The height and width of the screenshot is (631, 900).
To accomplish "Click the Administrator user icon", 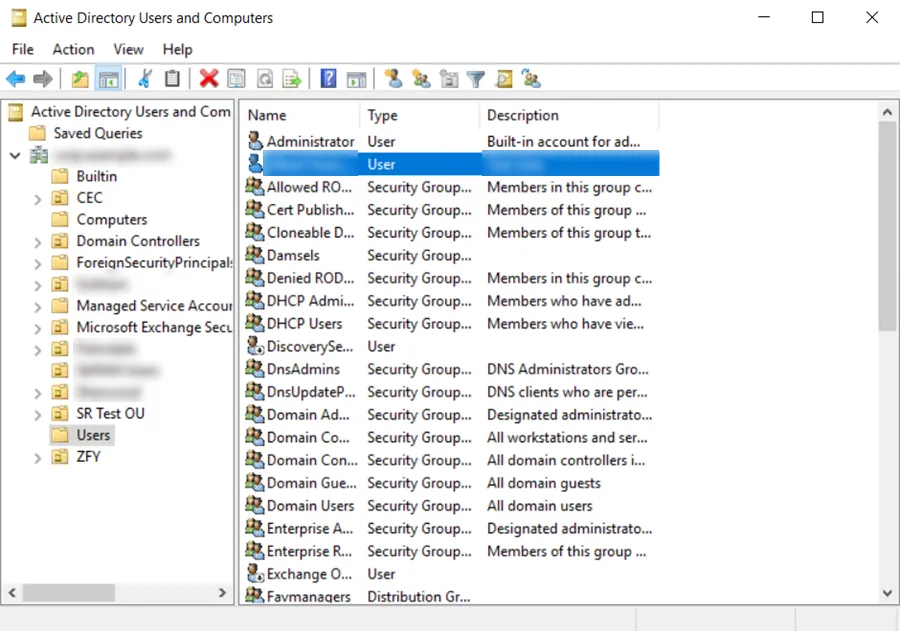I will coord(255,141).
